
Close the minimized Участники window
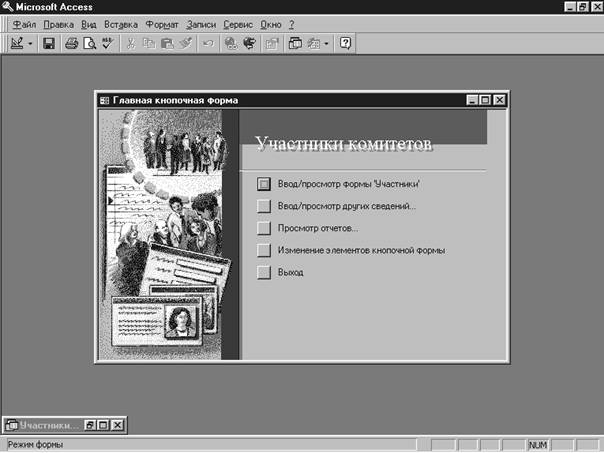click(117, 425)
